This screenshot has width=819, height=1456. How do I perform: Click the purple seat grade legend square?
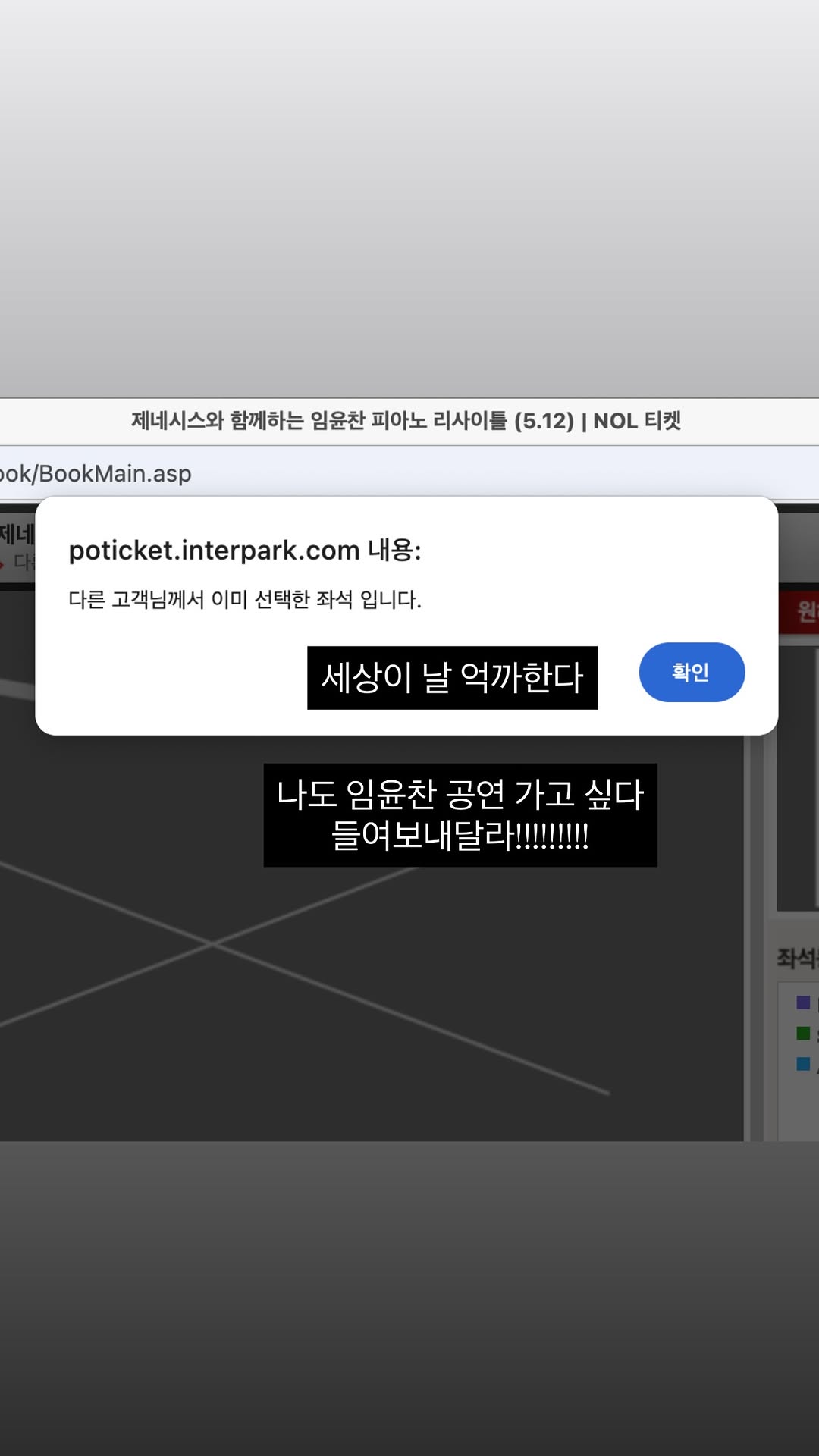point(803,1003)
